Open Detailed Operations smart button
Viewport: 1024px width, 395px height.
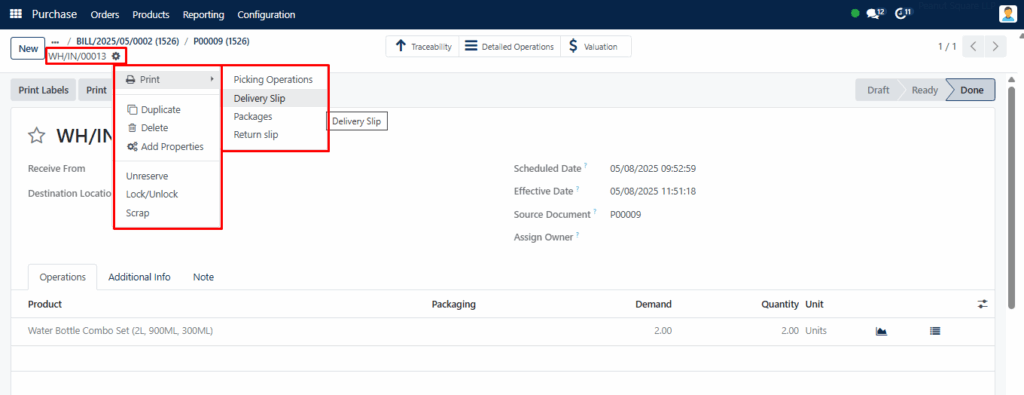click(510, 46)
